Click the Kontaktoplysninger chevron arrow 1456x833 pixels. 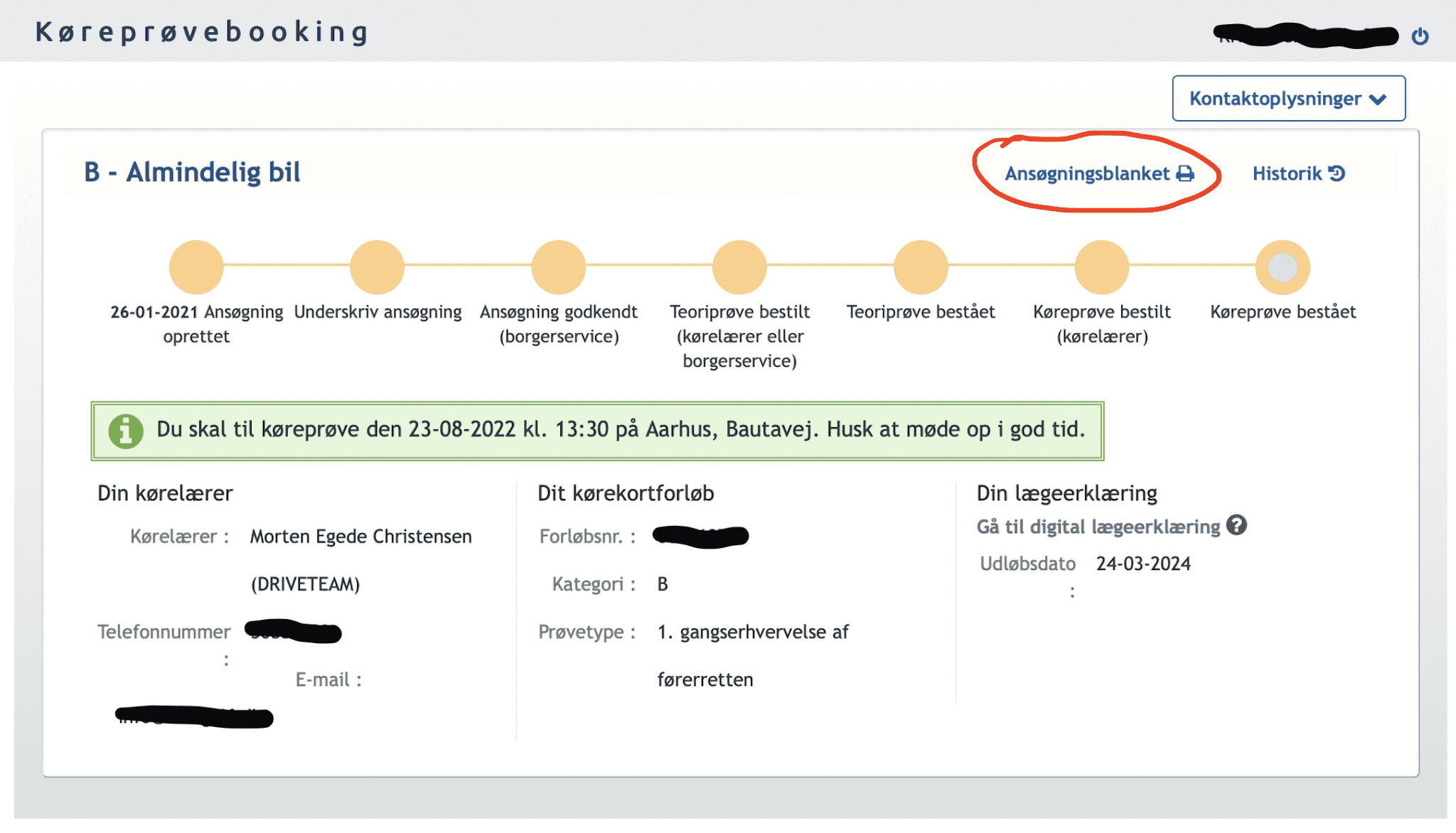(x=1378, y=100)
